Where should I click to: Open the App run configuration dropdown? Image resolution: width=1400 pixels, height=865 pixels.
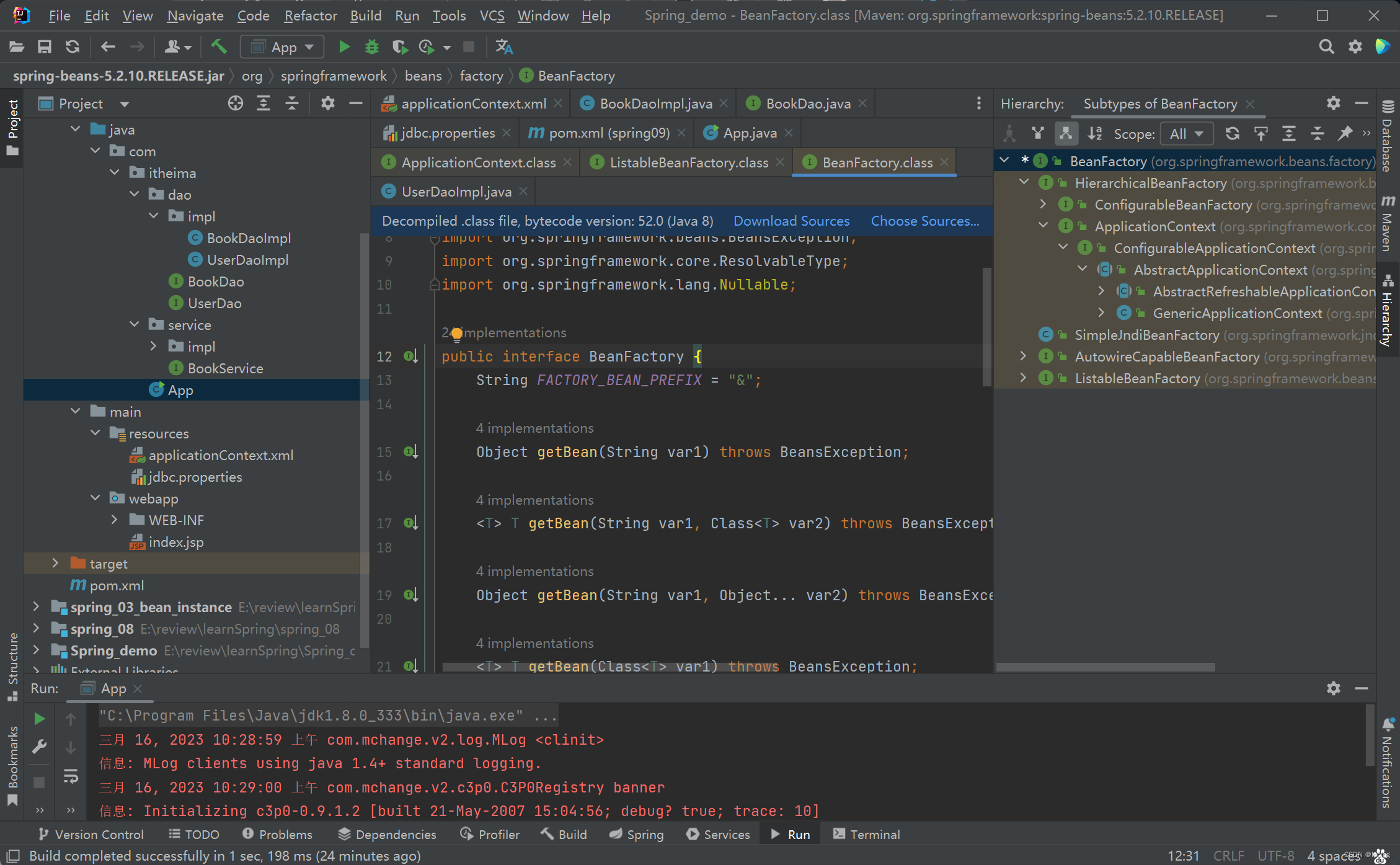(x=282, y=47)
